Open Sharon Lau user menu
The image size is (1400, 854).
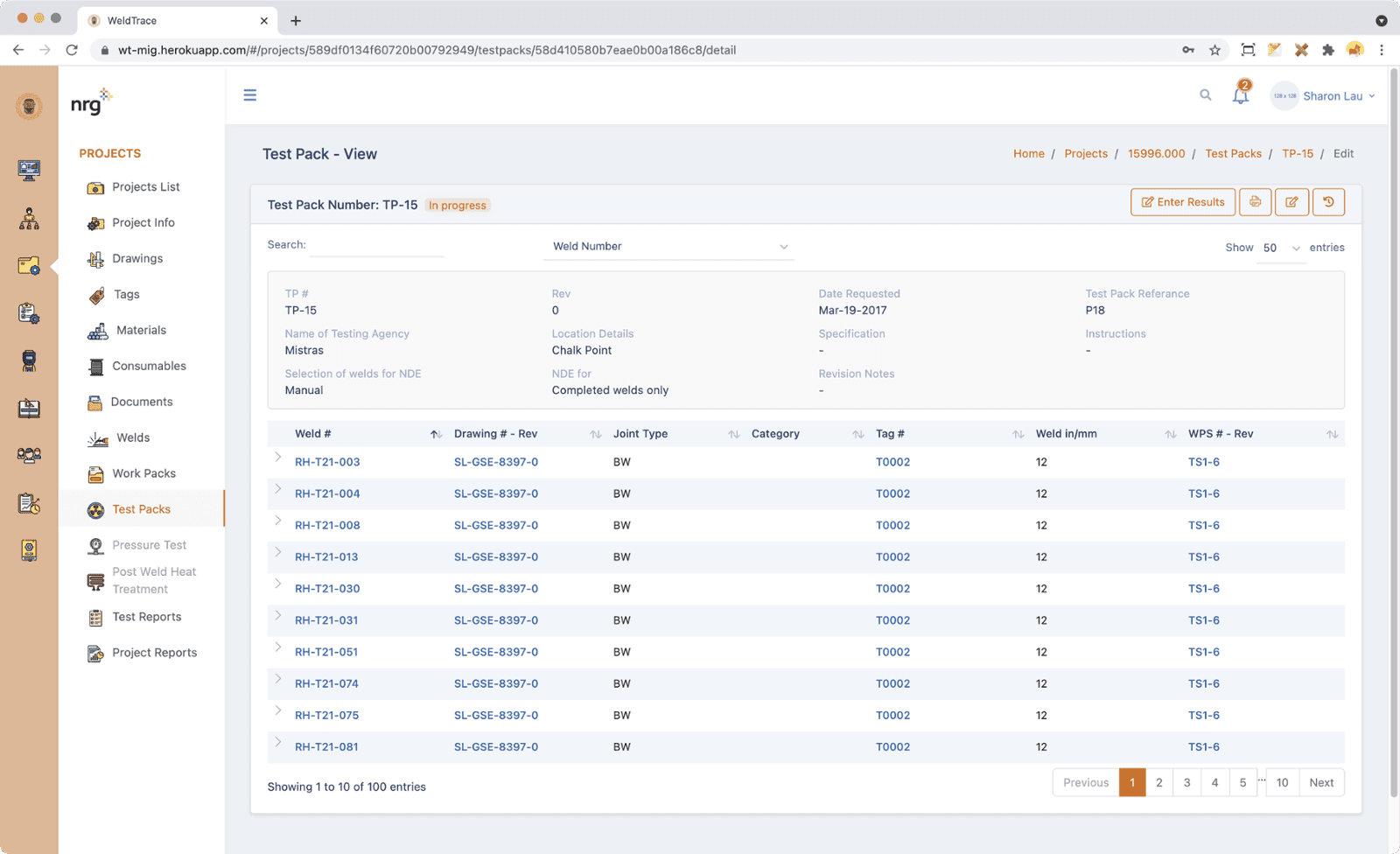1323,96
